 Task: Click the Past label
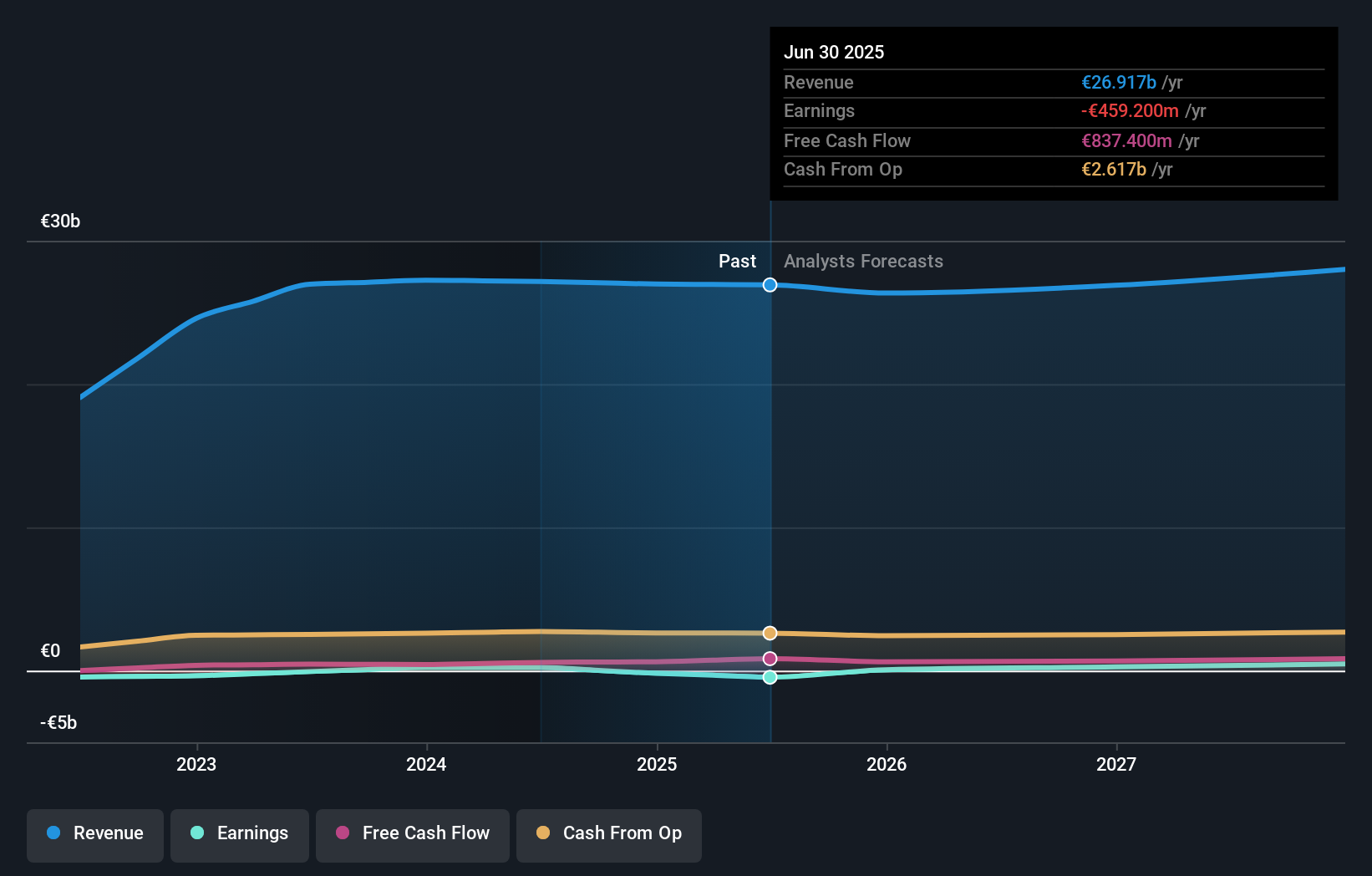coord(737,261)
